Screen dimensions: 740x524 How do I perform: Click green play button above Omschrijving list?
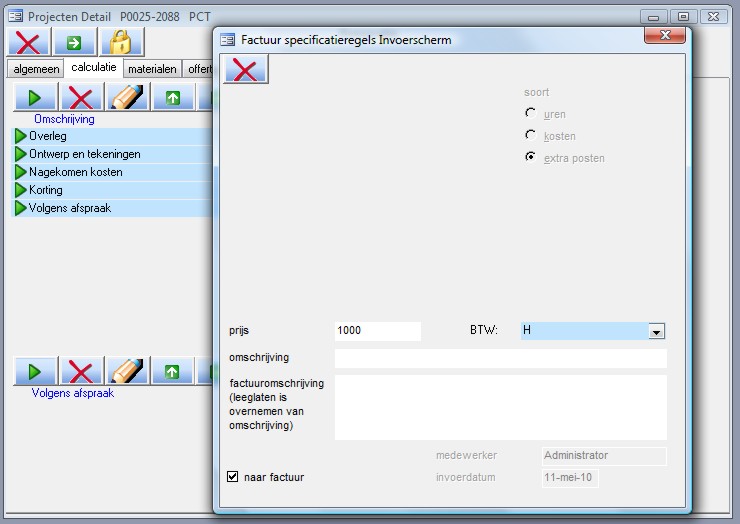(x=35, y=98)
